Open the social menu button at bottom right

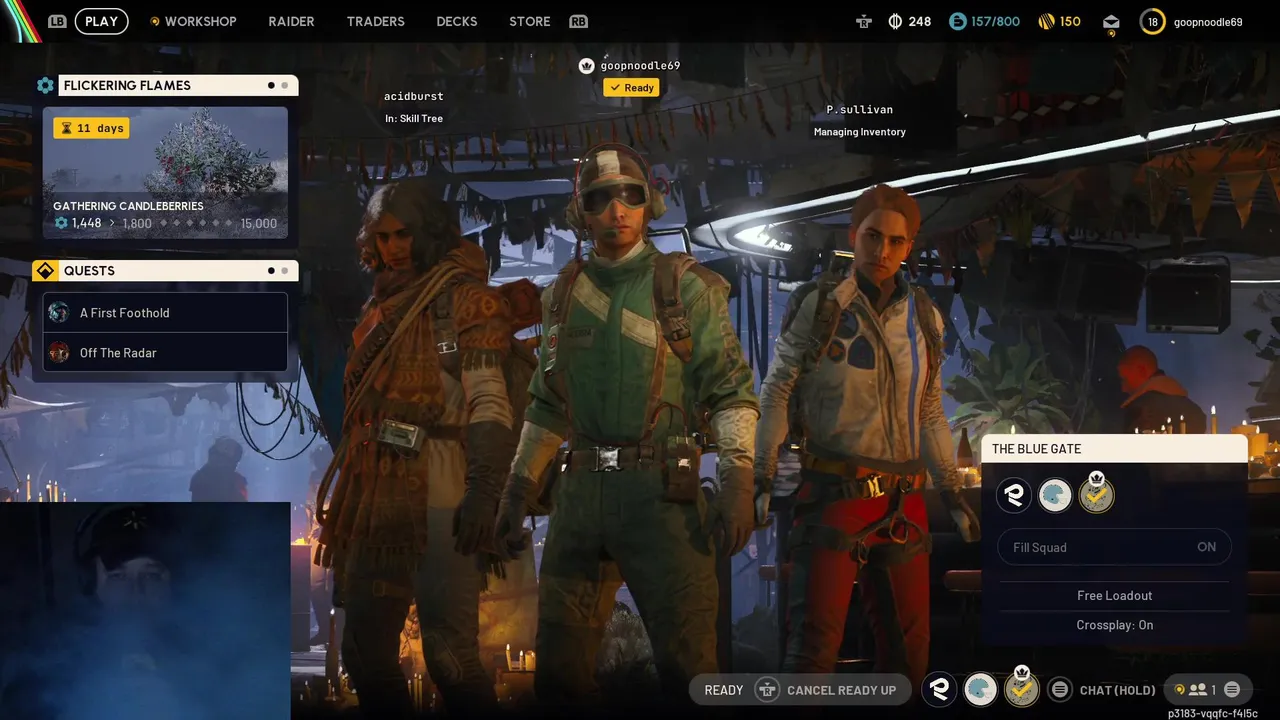click(1232, 690)
